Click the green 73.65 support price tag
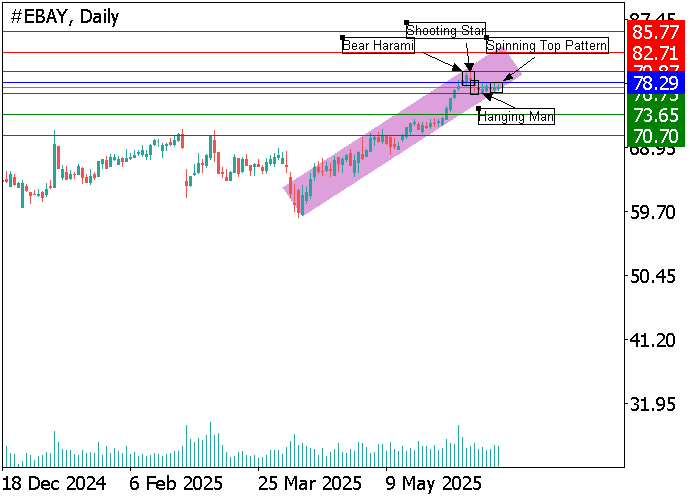This screenshot has width=700, height=500. click(x=656, y=115)
